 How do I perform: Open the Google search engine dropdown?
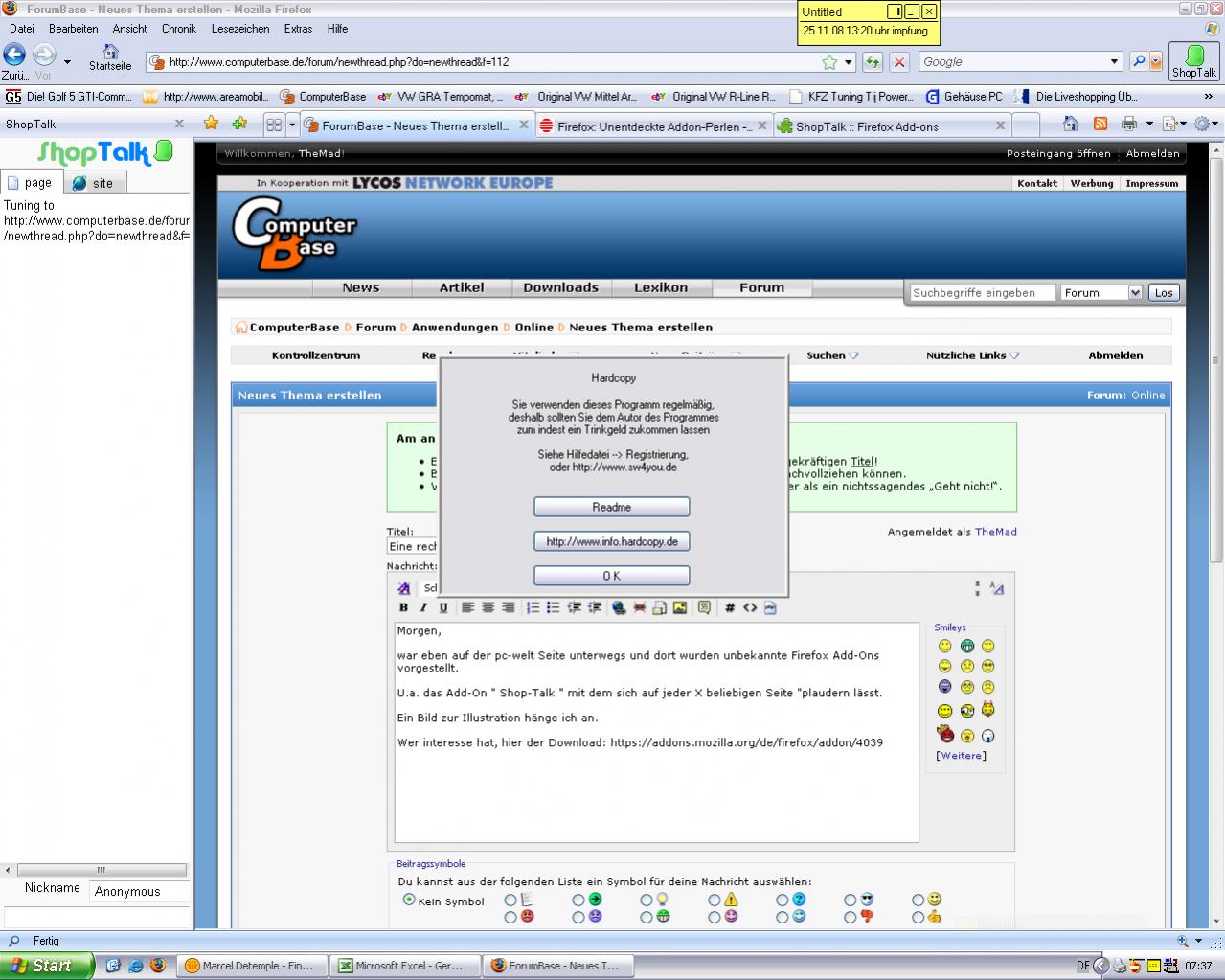click(x=1115, y=61)
